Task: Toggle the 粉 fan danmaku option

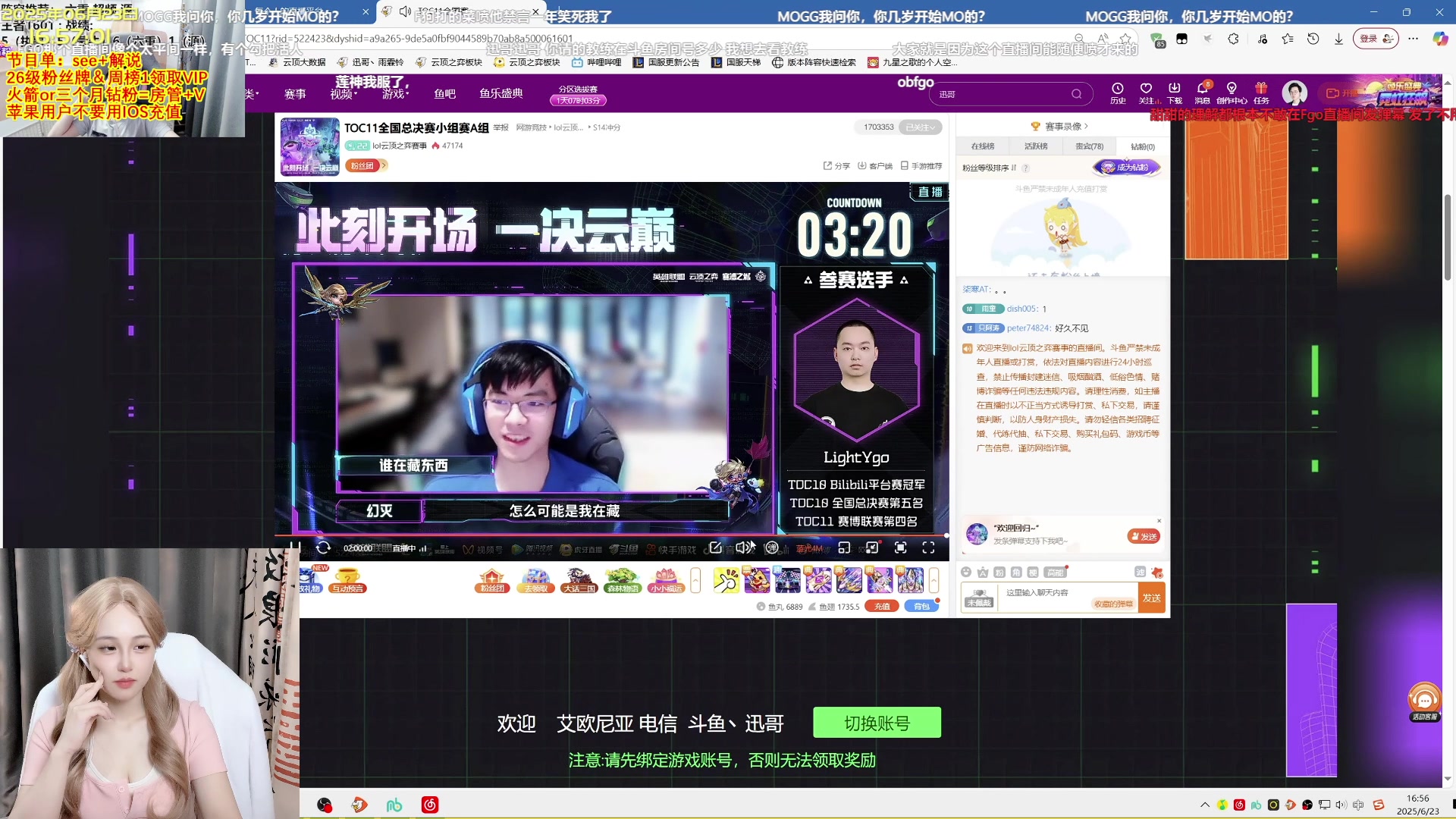Action: coord(999,573)
